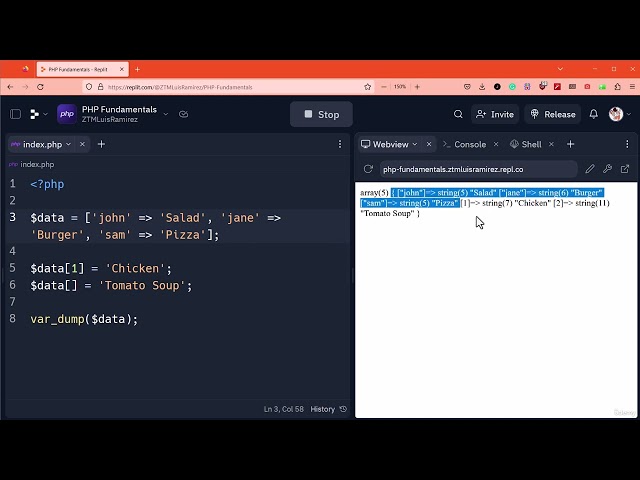
Task: Open a new browser tab
Action: coord(138,69)
